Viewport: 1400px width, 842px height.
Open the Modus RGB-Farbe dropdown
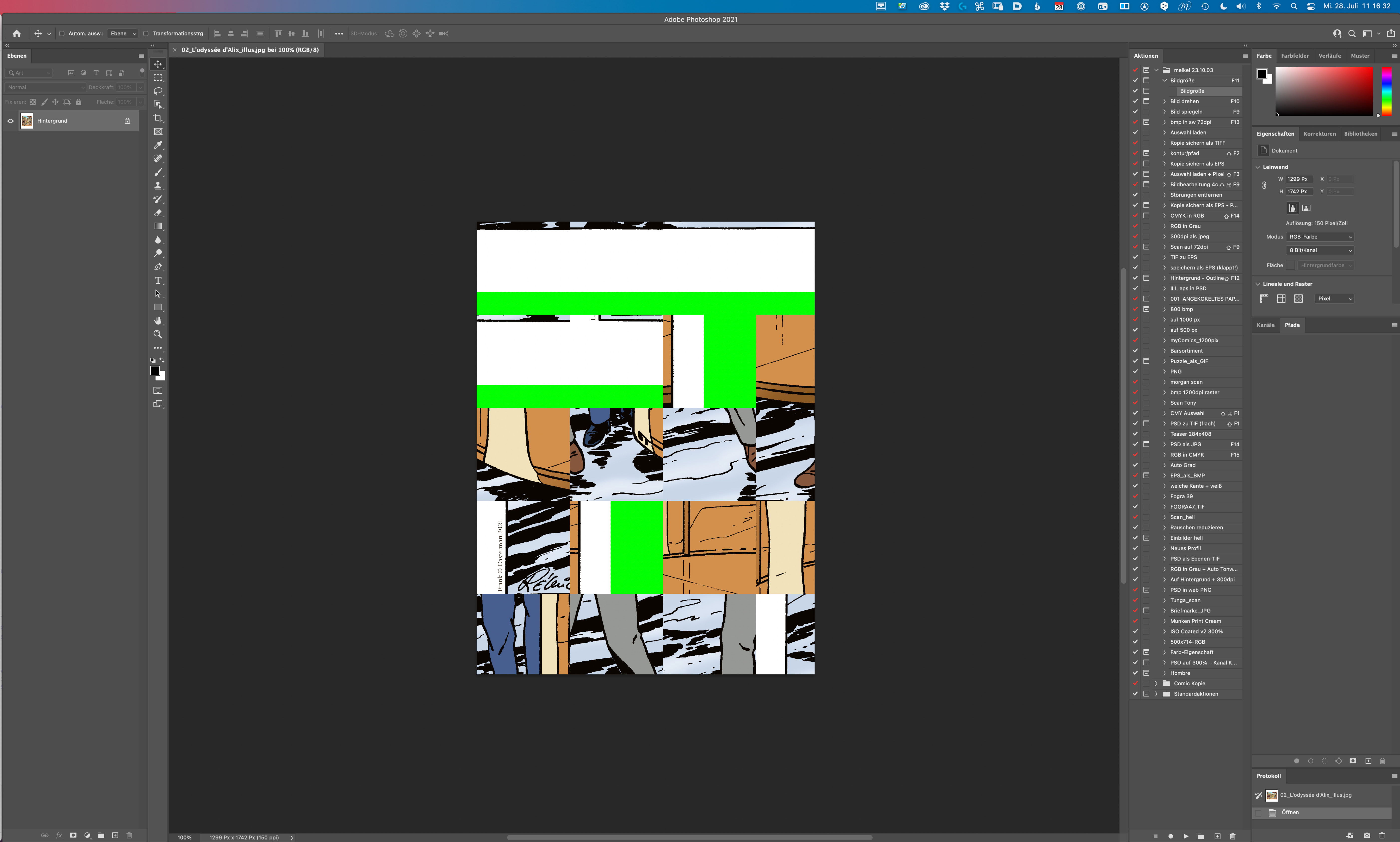1320,237
